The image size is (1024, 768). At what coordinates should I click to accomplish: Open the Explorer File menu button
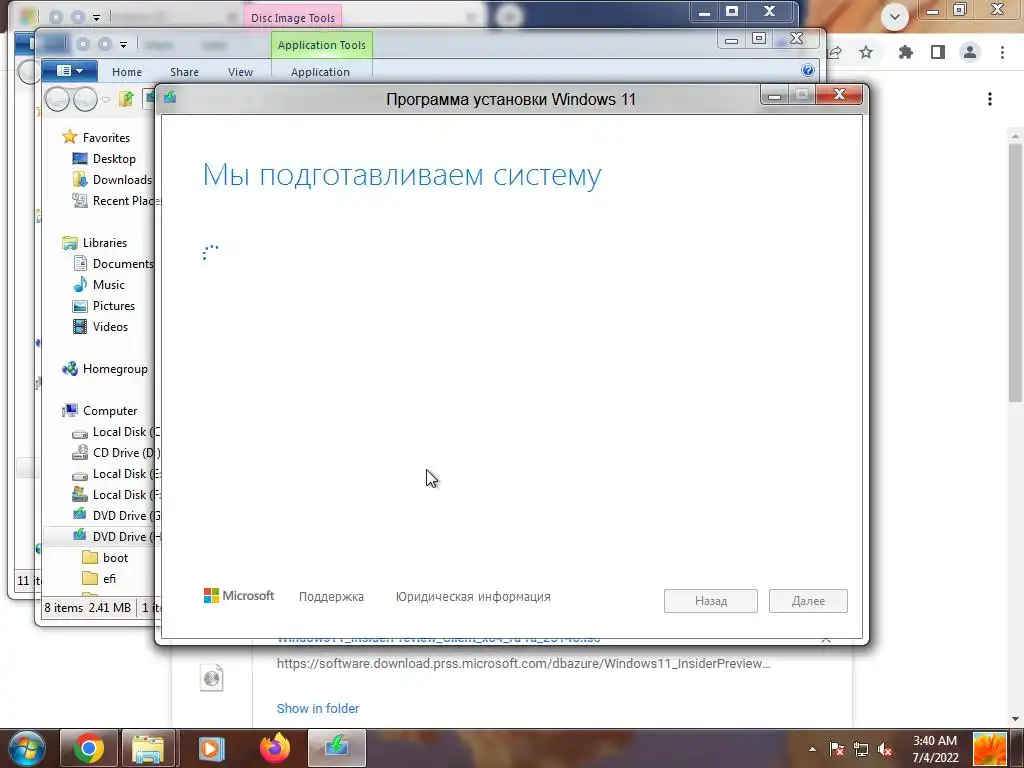point(70,71)
